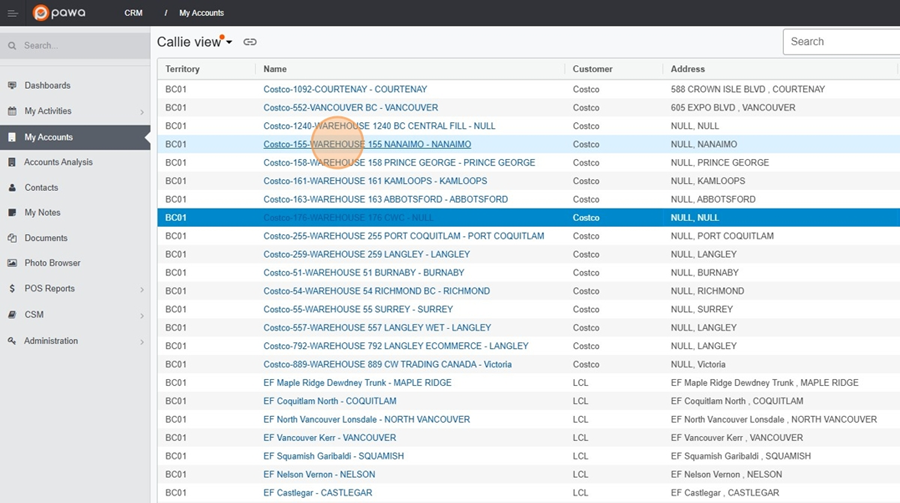Open EF Nelson Vernon - NELSON link
Screen dimensions: 900x503
click(319, 474)
